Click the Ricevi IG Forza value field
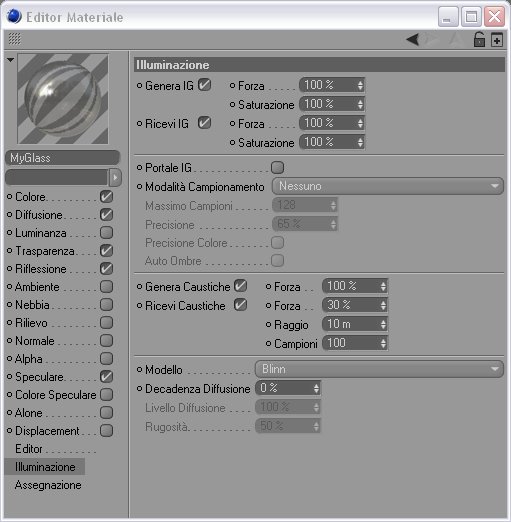511x522 pixels. (x=332, y=123)
